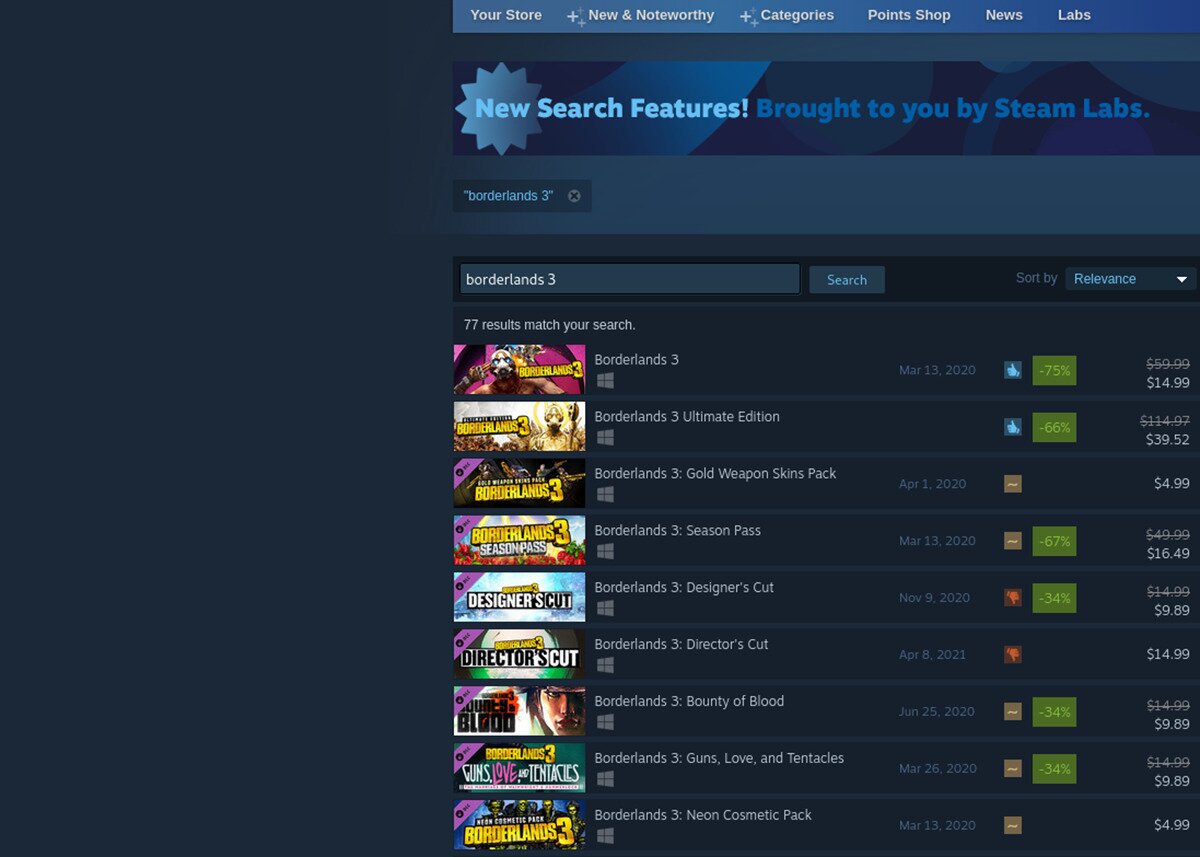Open Borderlands 3 Ultimate Edition thumbnail
This screenshot has height=857, width=1200.
[x=519, y=427]
